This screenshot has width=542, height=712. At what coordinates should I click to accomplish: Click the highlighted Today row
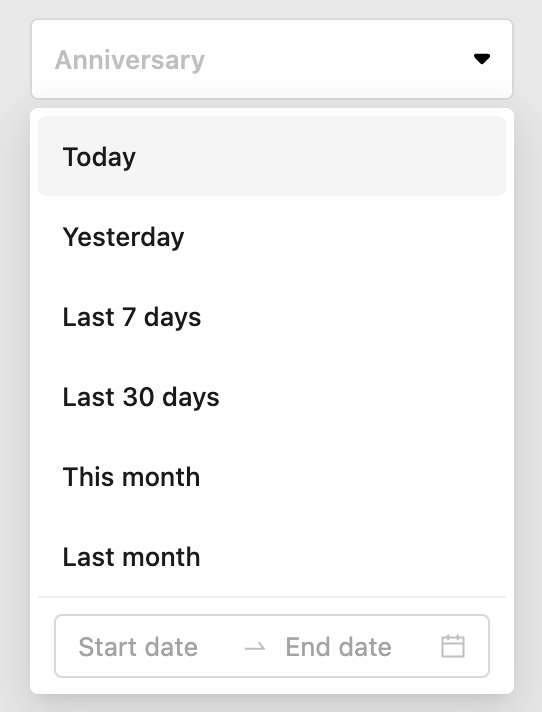click(272, 156)
